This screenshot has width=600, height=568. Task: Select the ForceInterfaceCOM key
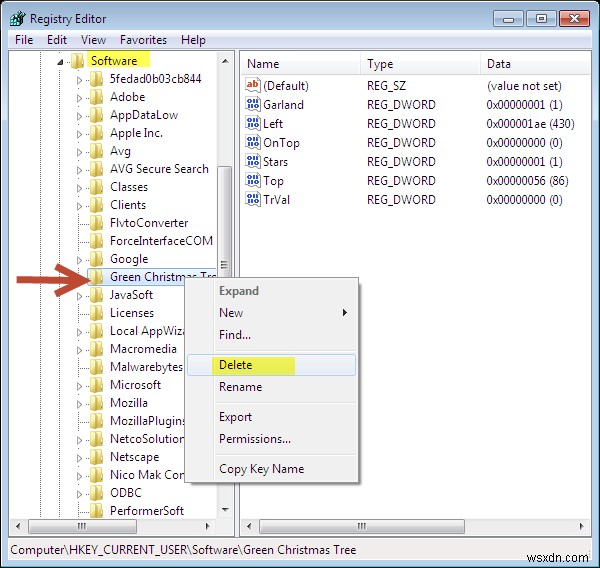click(x=161, y=241)
